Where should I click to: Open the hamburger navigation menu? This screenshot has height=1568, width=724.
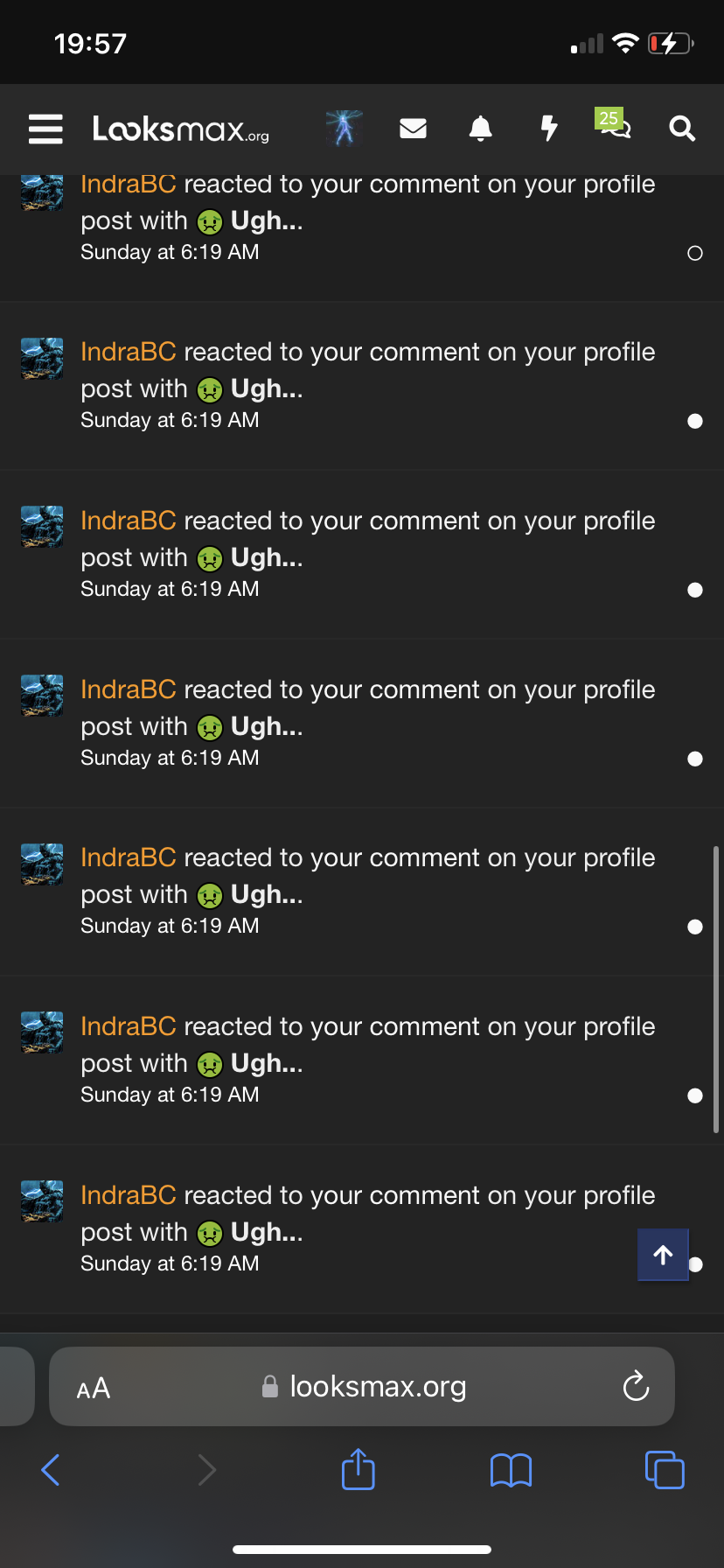45,129
